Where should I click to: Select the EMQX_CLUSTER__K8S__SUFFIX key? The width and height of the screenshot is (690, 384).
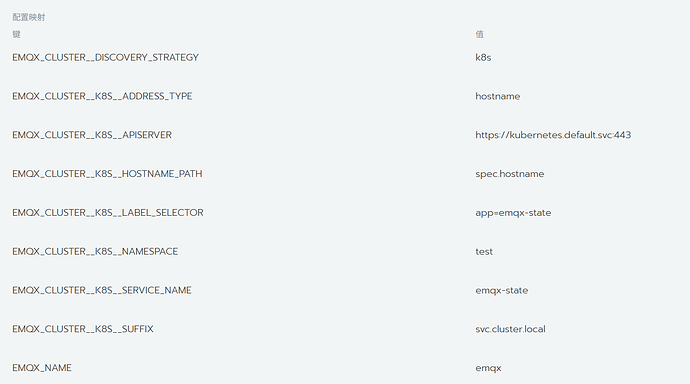(83, 329)
